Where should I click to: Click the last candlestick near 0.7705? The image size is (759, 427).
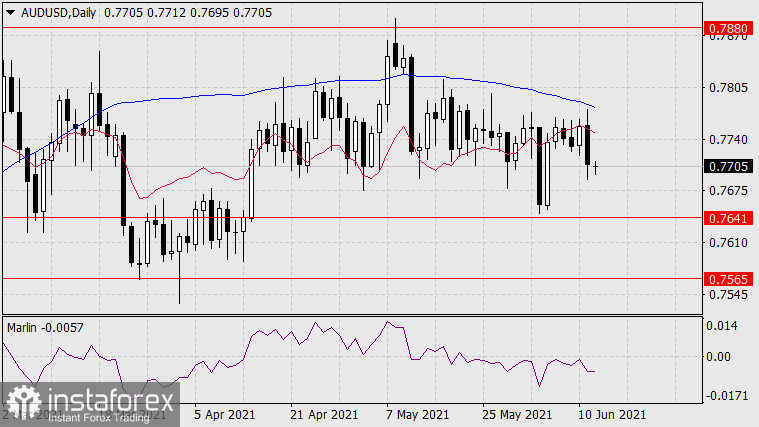[x=596, y=167]
